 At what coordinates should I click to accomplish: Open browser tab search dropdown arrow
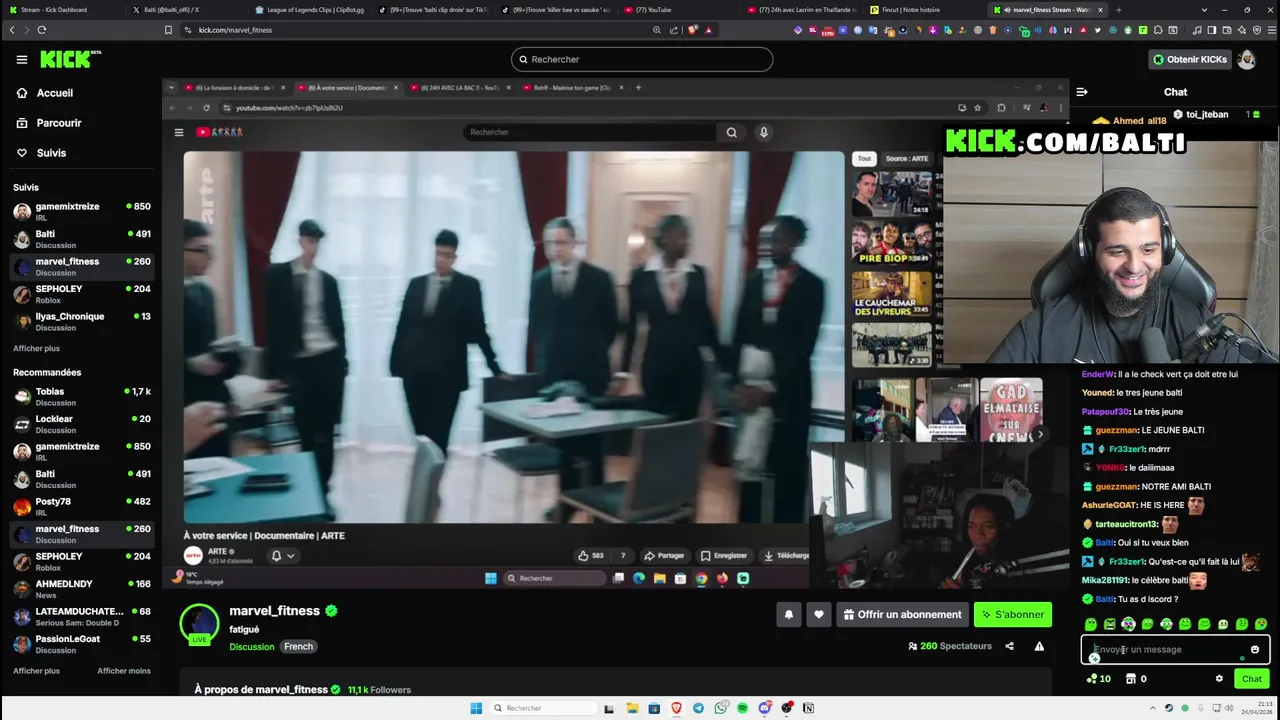[1204, 9]
